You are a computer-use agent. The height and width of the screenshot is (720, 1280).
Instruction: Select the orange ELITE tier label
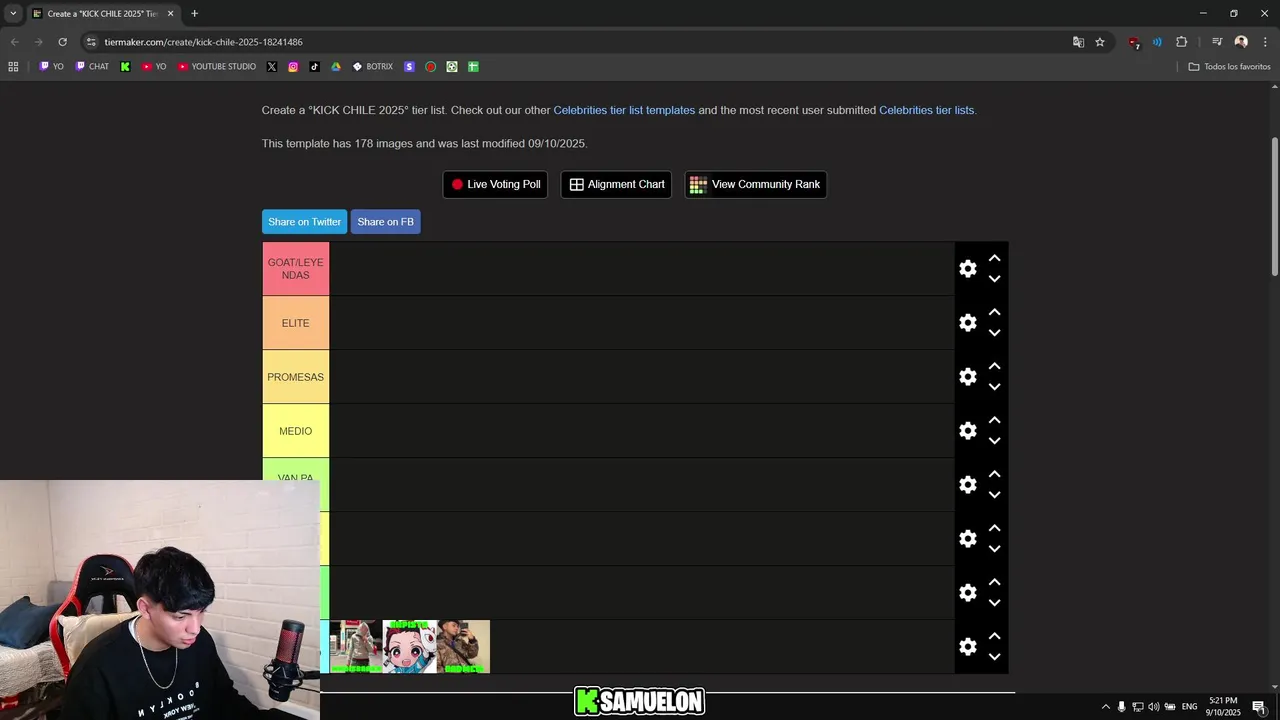pos(296,323)
